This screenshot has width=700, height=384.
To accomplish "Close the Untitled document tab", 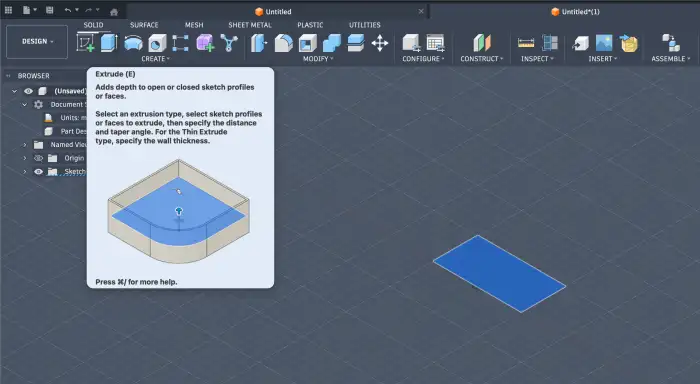I will (421, 11).
